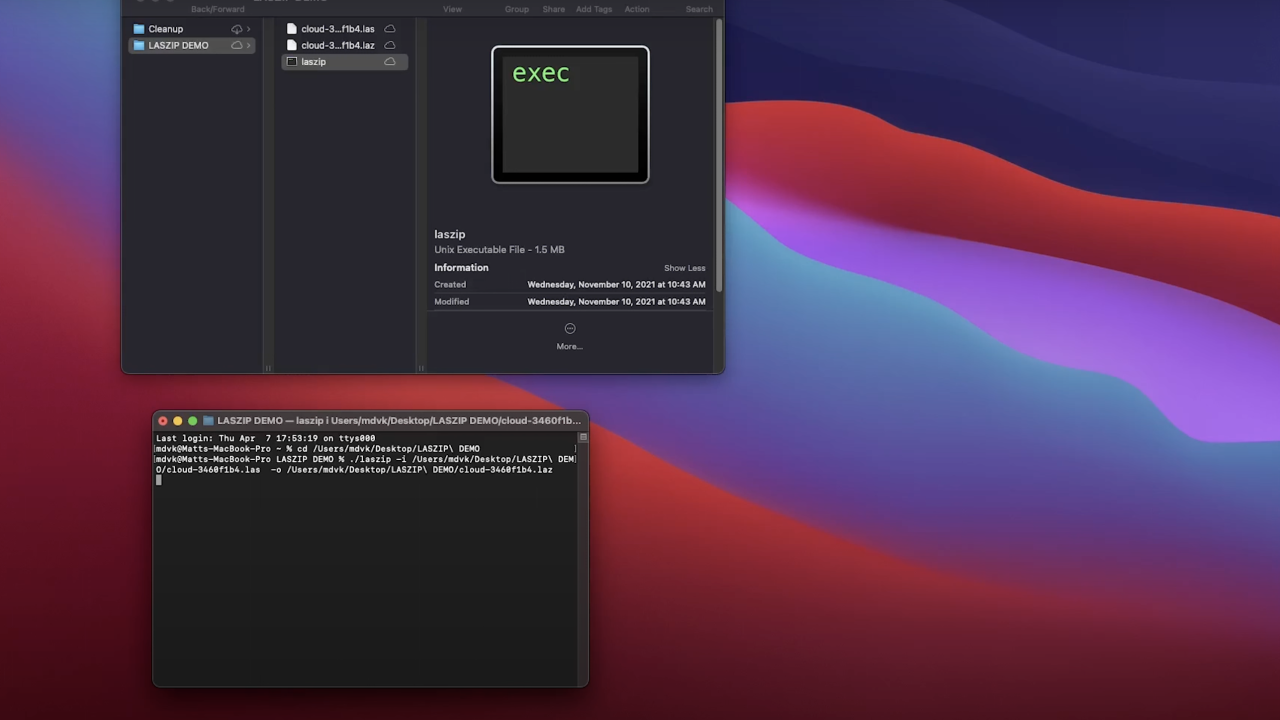Click the exec preview thumbnail
The width and height of the screenshot is (1280, 720).
[570, 115]
